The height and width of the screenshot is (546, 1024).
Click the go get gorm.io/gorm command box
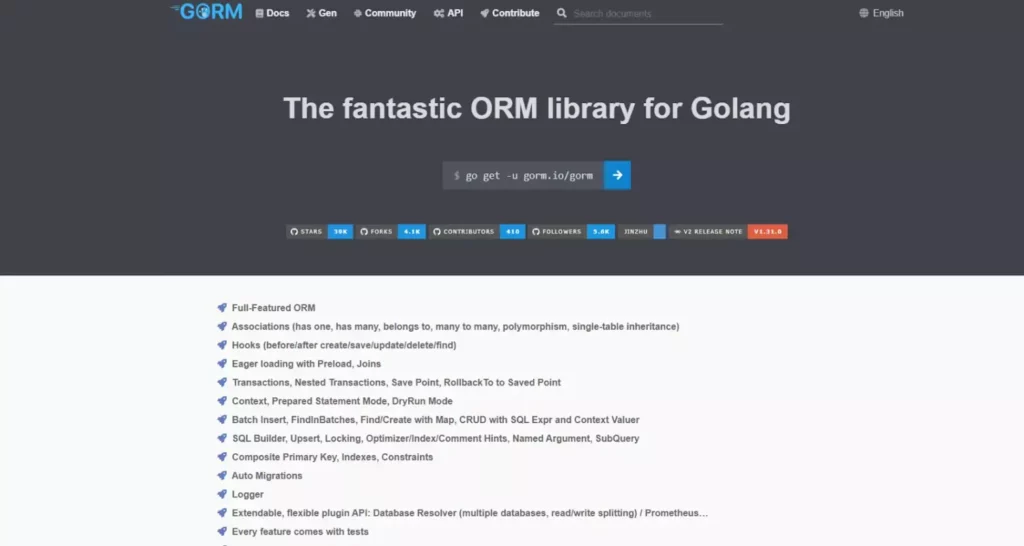click(523, 175)
